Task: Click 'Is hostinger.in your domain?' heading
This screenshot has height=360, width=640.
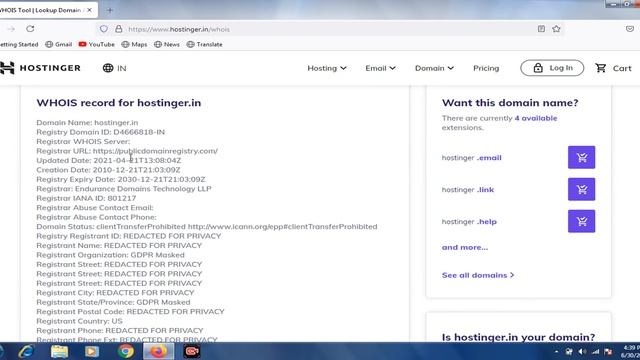Action: tap(518, 337)
